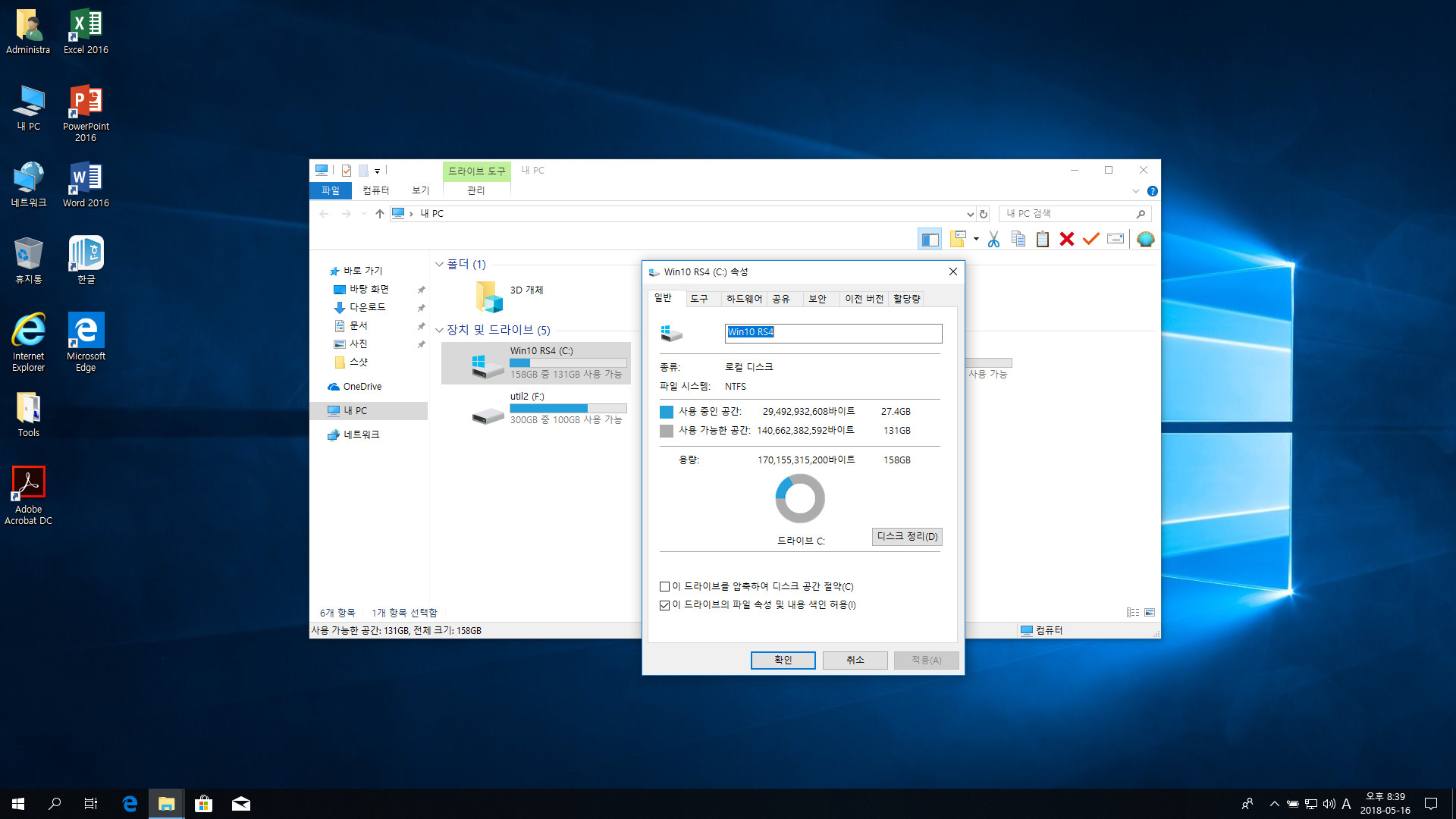Click the Task View taskbar button
This screenshot has width=1456, height=819.
coord(91,804)
